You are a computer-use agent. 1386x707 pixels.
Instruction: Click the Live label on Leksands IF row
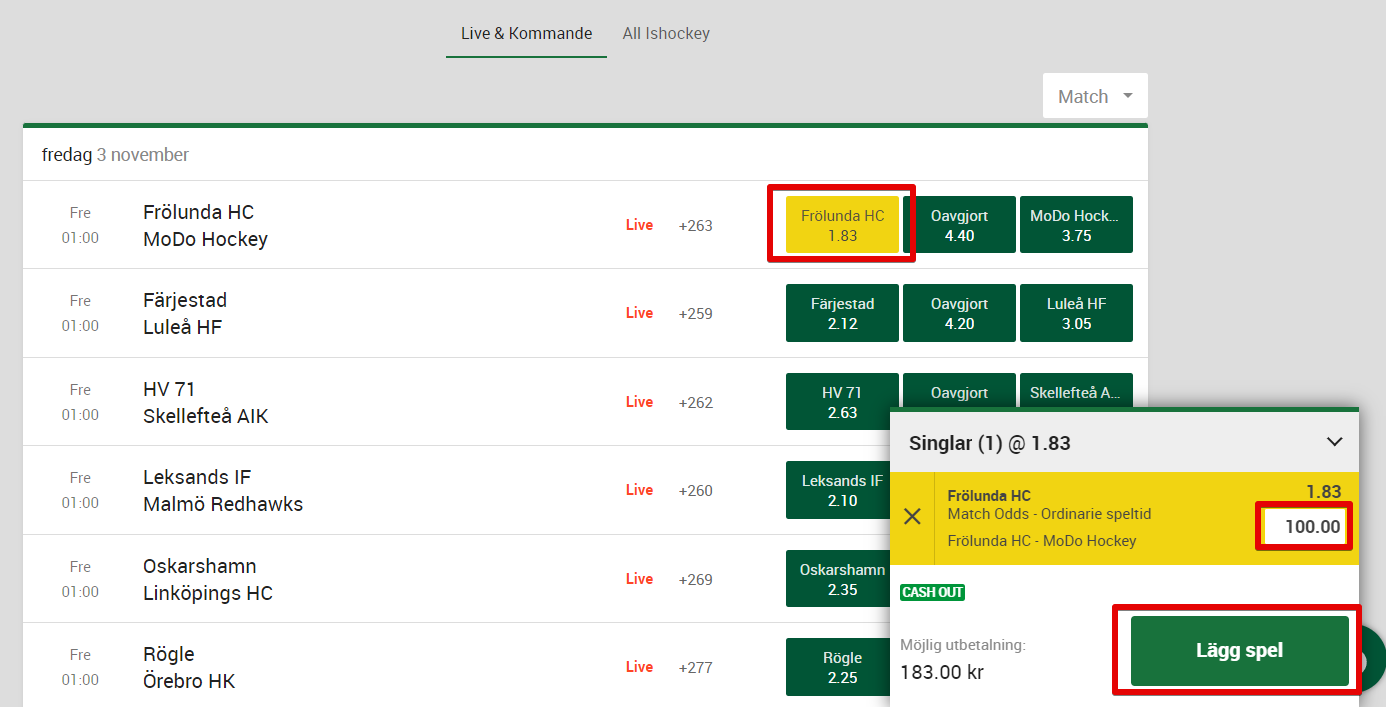point(639,490)
